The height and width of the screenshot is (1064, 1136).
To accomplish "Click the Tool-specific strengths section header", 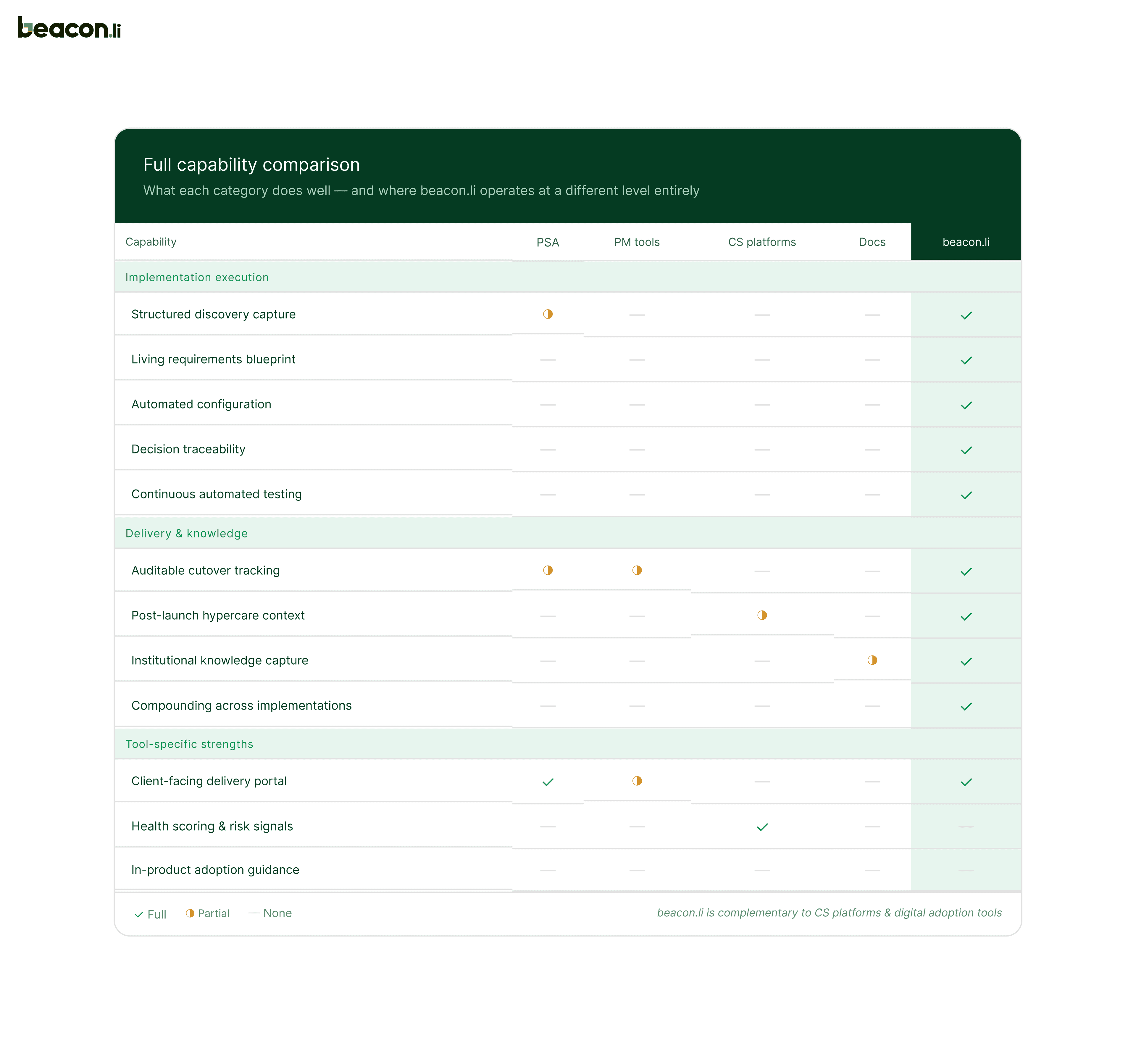I will click(x=189, y=744).
